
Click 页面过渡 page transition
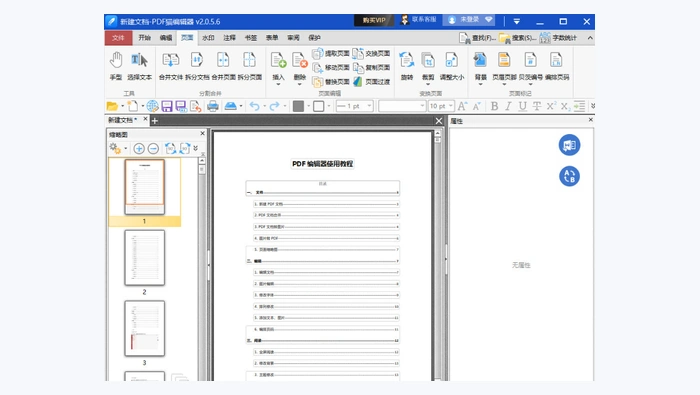(371, 82)
